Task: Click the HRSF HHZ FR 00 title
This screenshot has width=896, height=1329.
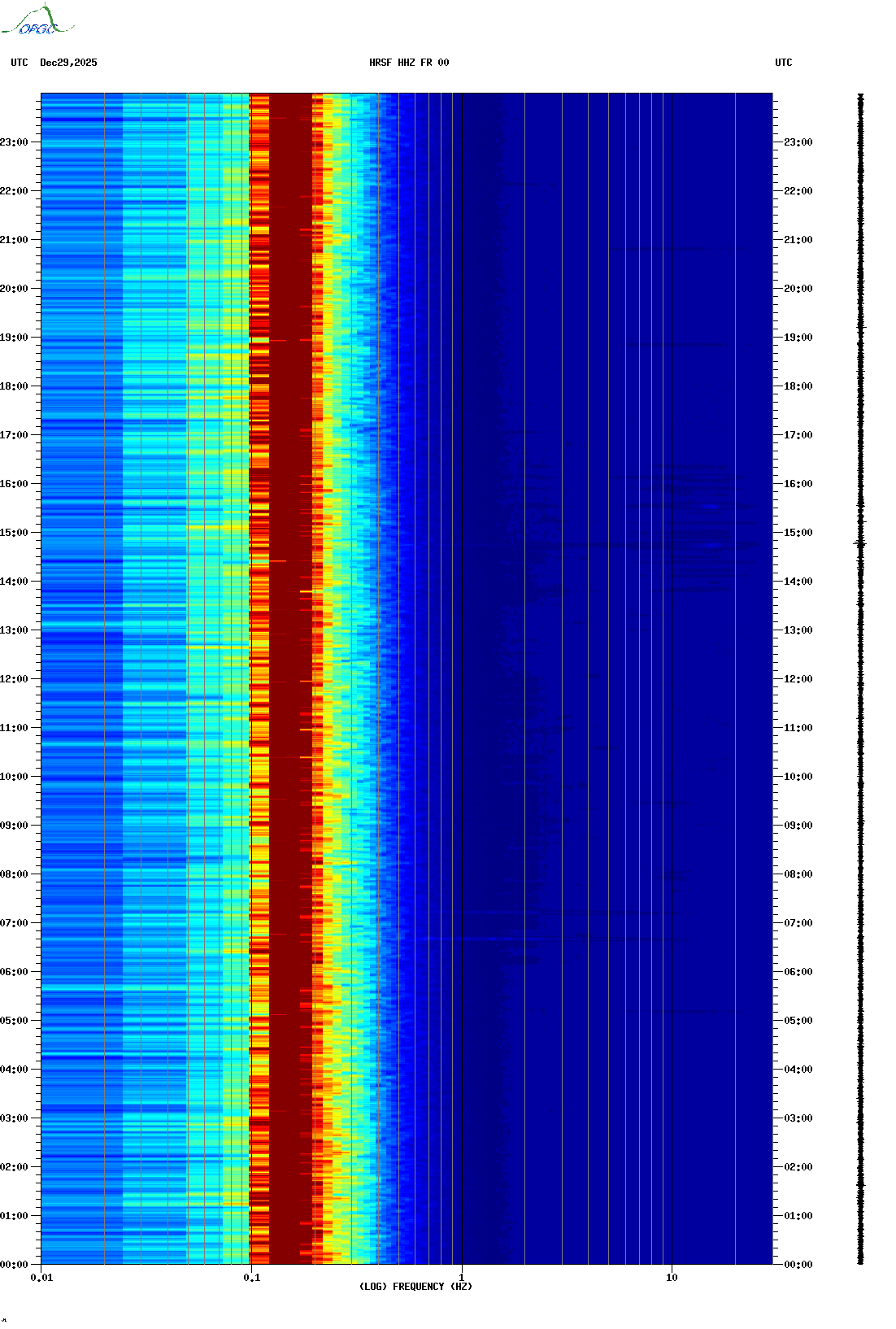Action: coord(409,63)
